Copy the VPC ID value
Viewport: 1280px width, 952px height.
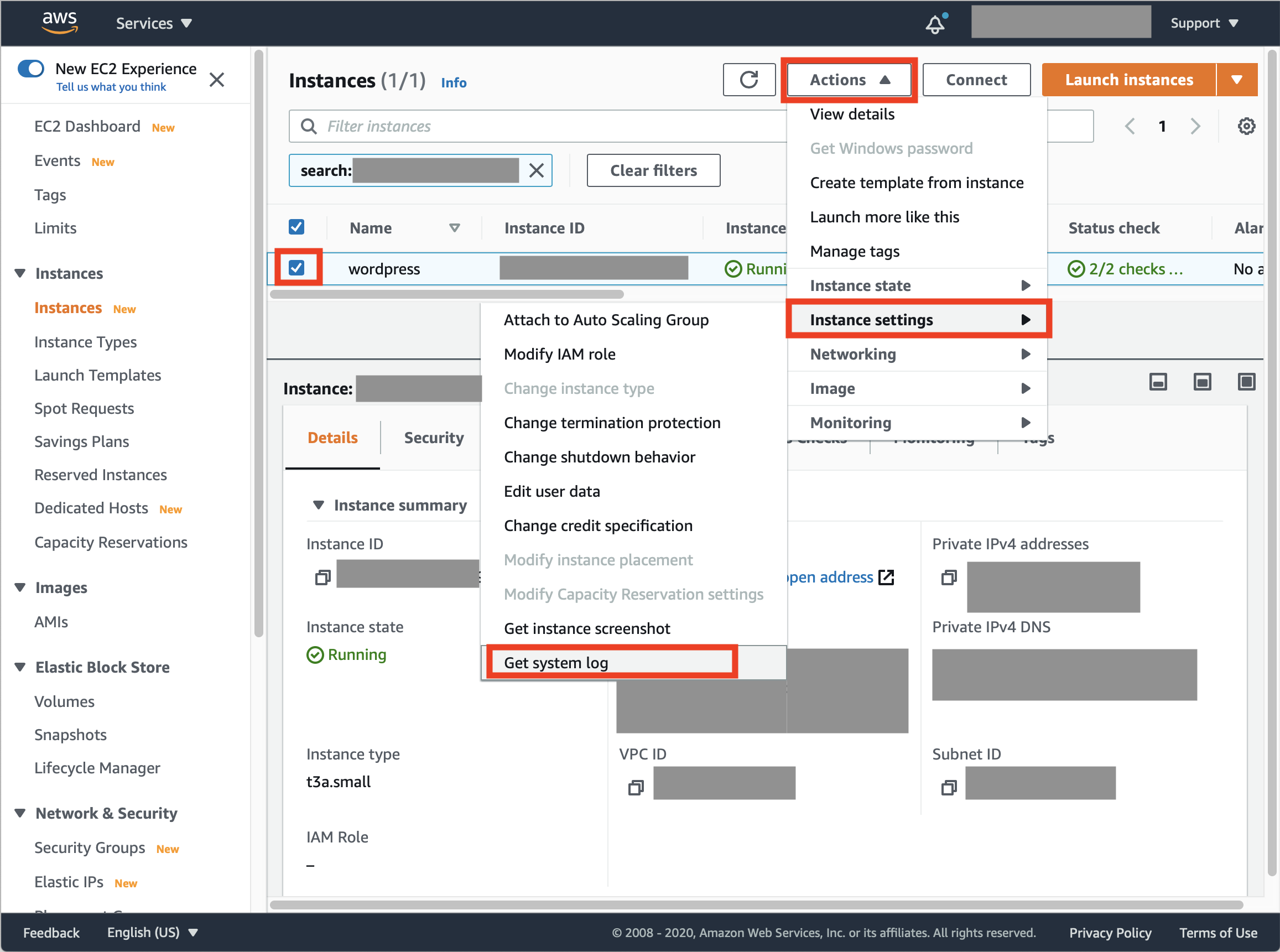636,787
